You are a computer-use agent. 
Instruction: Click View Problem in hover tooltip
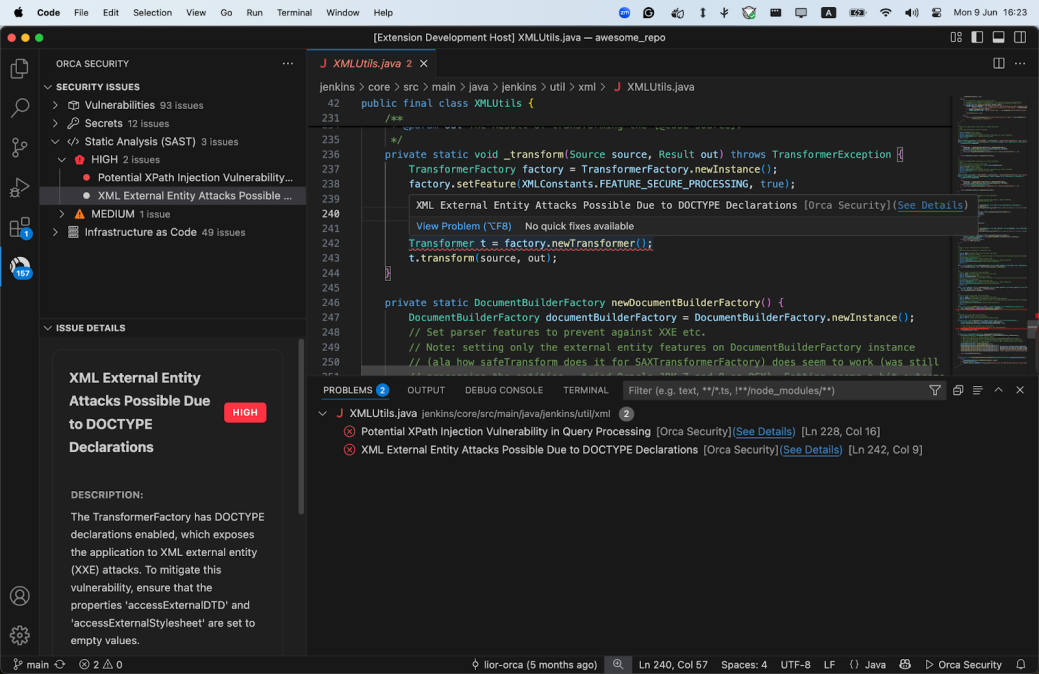tap(464, 226)
